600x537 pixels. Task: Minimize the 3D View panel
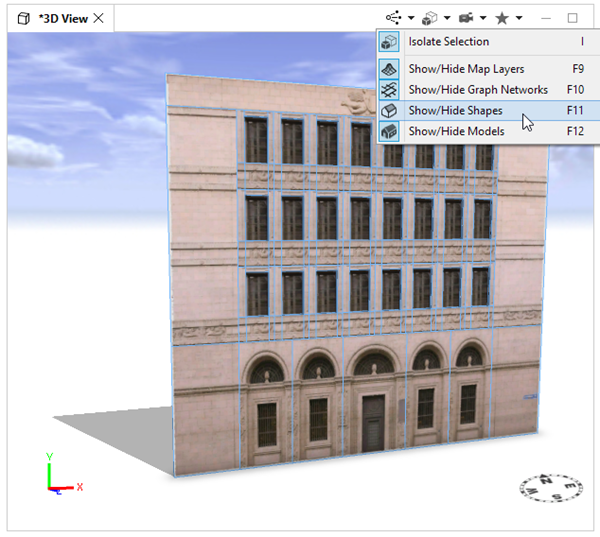(x=545, y=18)
